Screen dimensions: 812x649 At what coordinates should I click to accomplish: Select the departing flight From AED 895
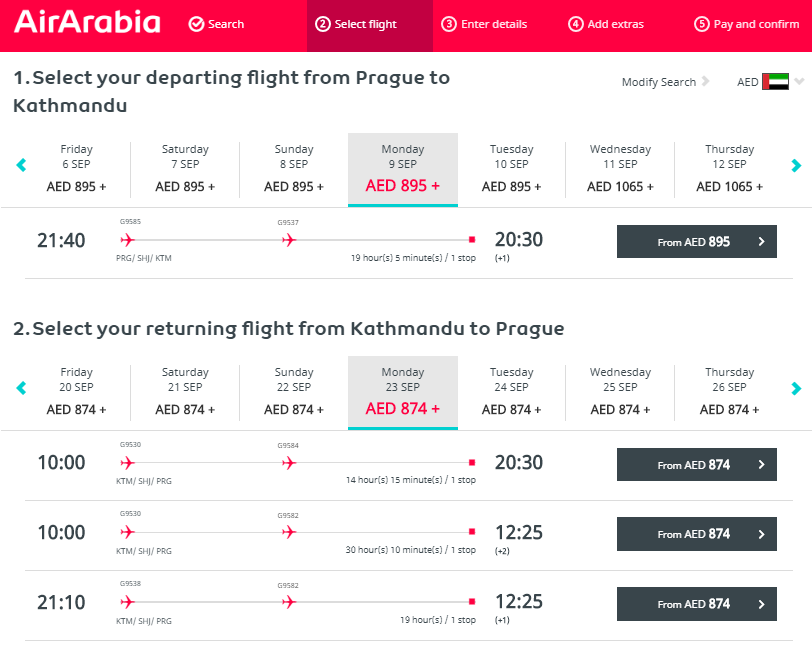point(697,241)
